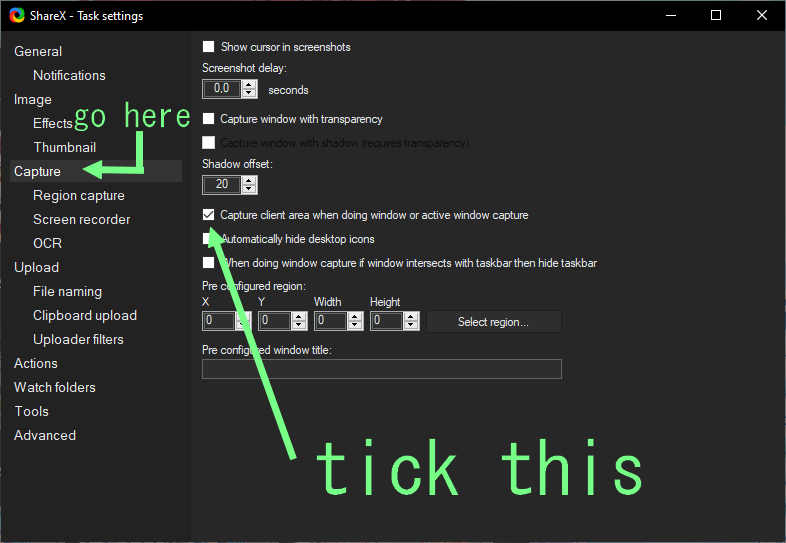Enable Show cursor in screenshots checkbox
Image resolution: width=786 pixels, height=543 pixels.
(x=209, y=47)
